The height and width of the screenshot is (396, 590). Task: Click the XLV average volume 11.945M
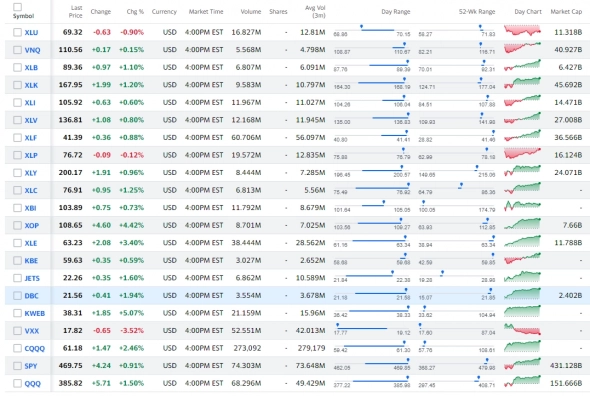pyautogui.click(x=310, y=120)
